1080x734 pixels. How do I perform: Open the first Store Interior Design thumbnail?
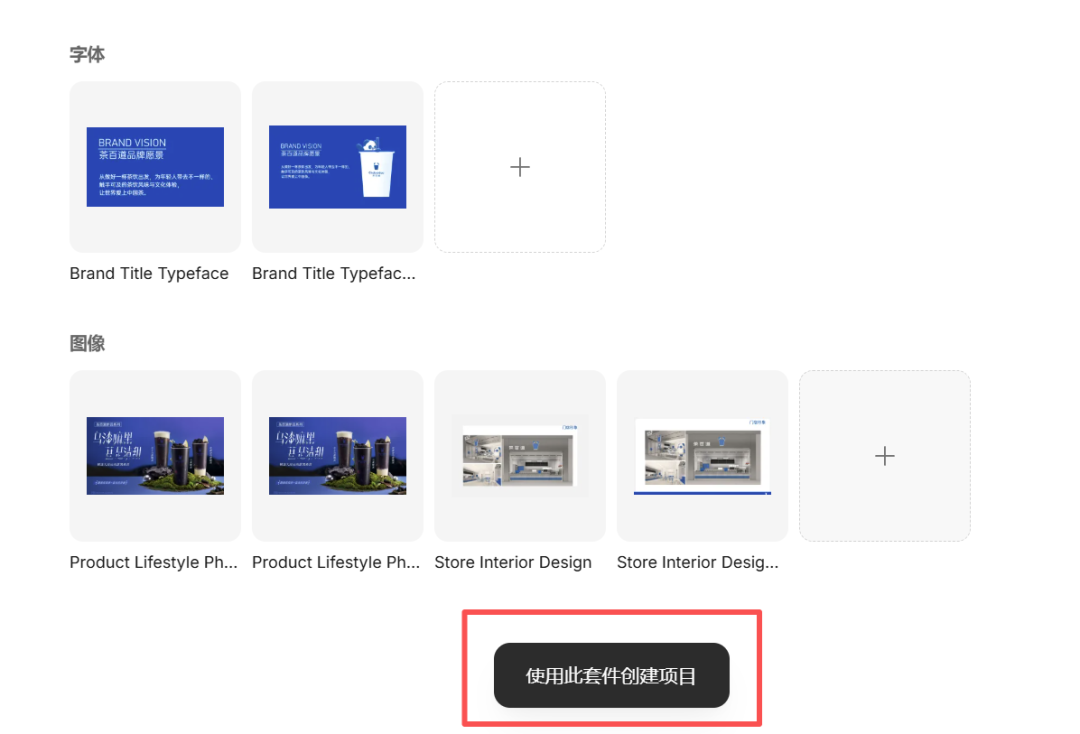519,456
